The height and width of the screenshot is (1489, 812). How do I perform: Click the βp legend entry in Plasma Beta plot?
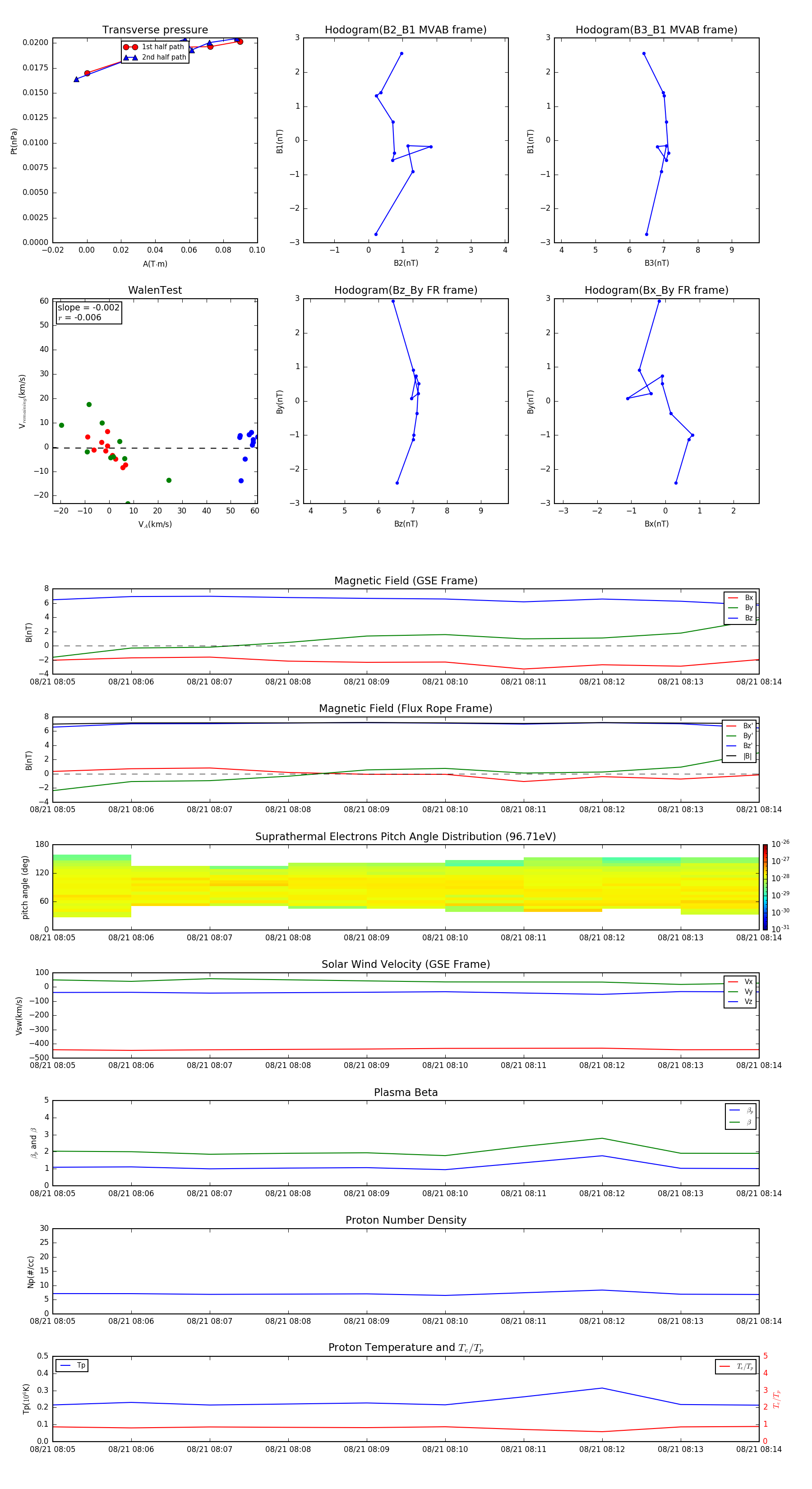tap(741, 1110)
